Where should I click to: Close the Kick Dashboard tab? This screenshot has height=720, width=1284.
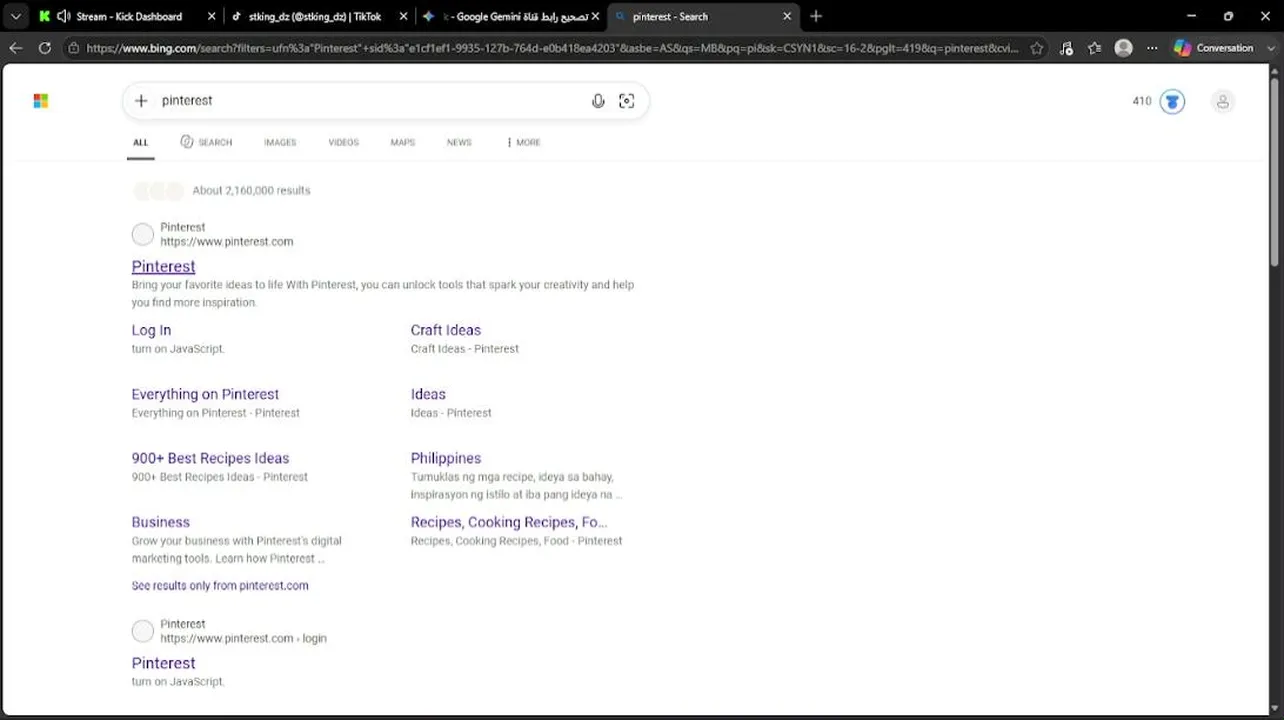coord(211,16)
